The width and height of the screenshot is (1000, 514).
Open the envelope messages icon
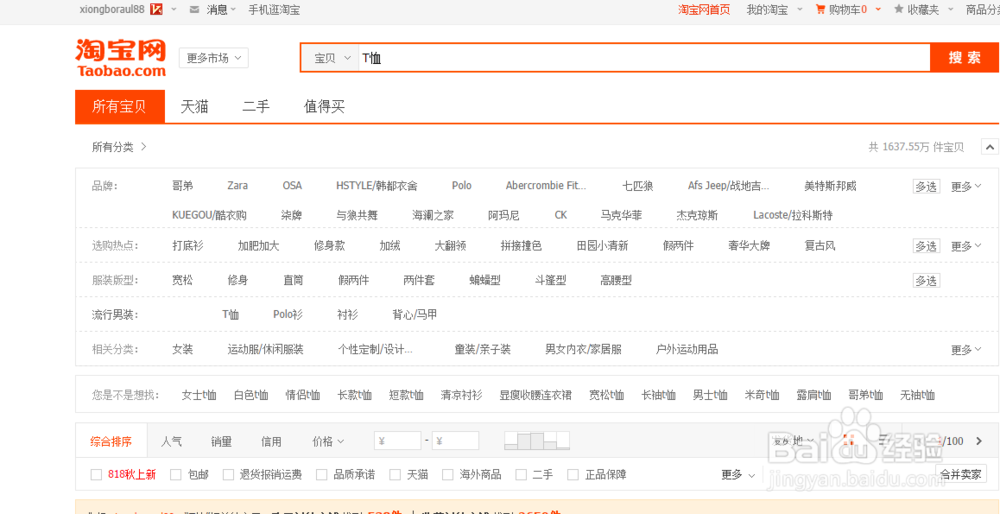click(x=194, y=10)
